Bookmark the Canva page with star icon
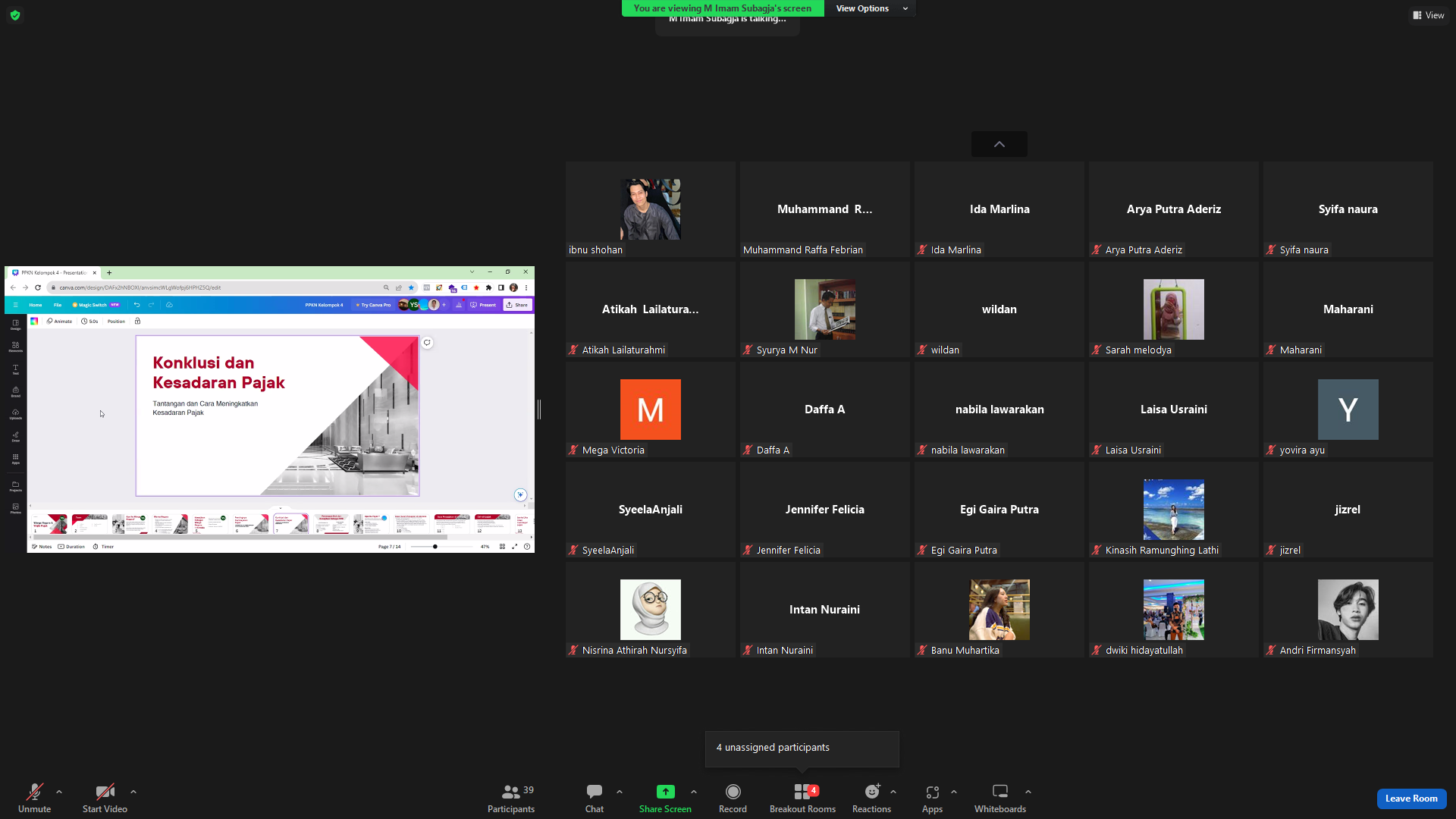Screen dimensions: 1456x819 (411, 287)
